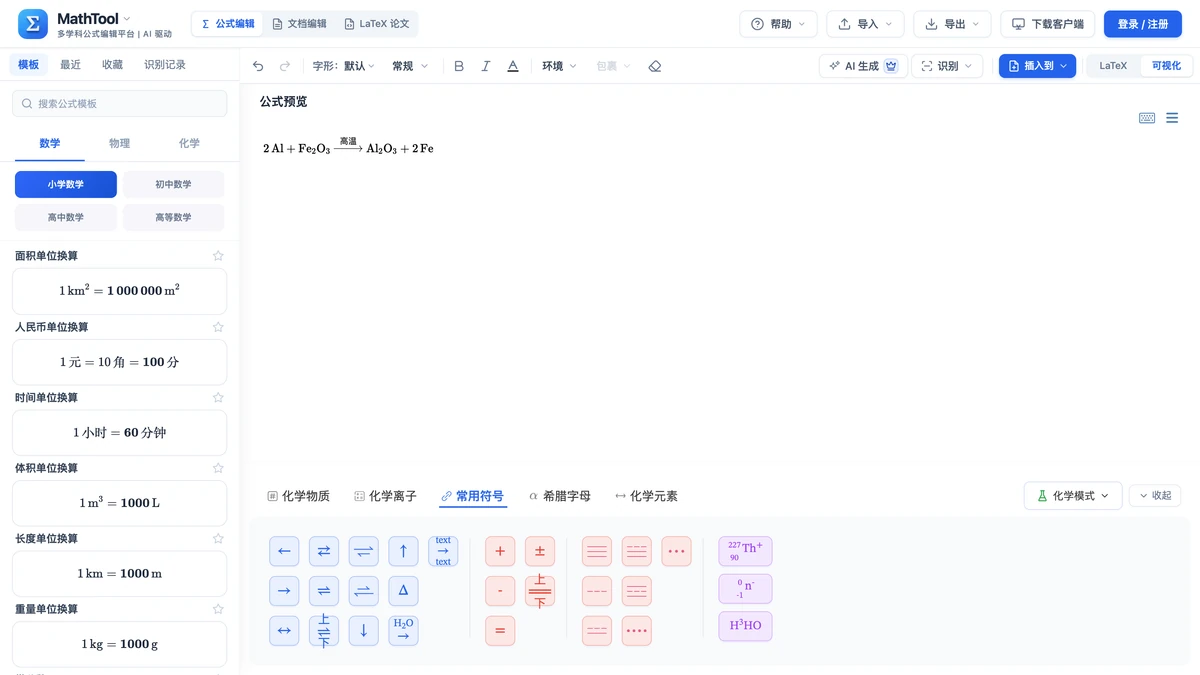Open the 常规 style dropdown

pos(410,66)
